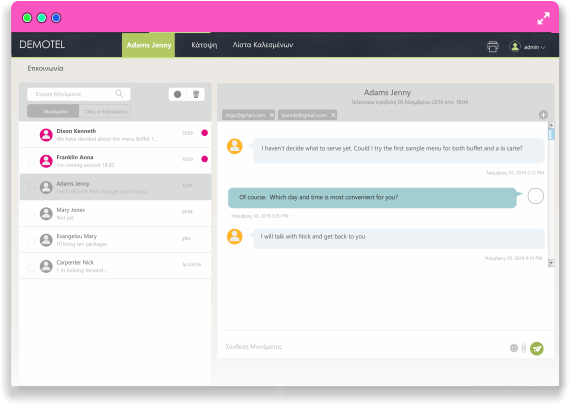Switch to the Κάτοψη tab
Image resolution: width=569 pixels, height=405 pixels.
click(204, 45)
